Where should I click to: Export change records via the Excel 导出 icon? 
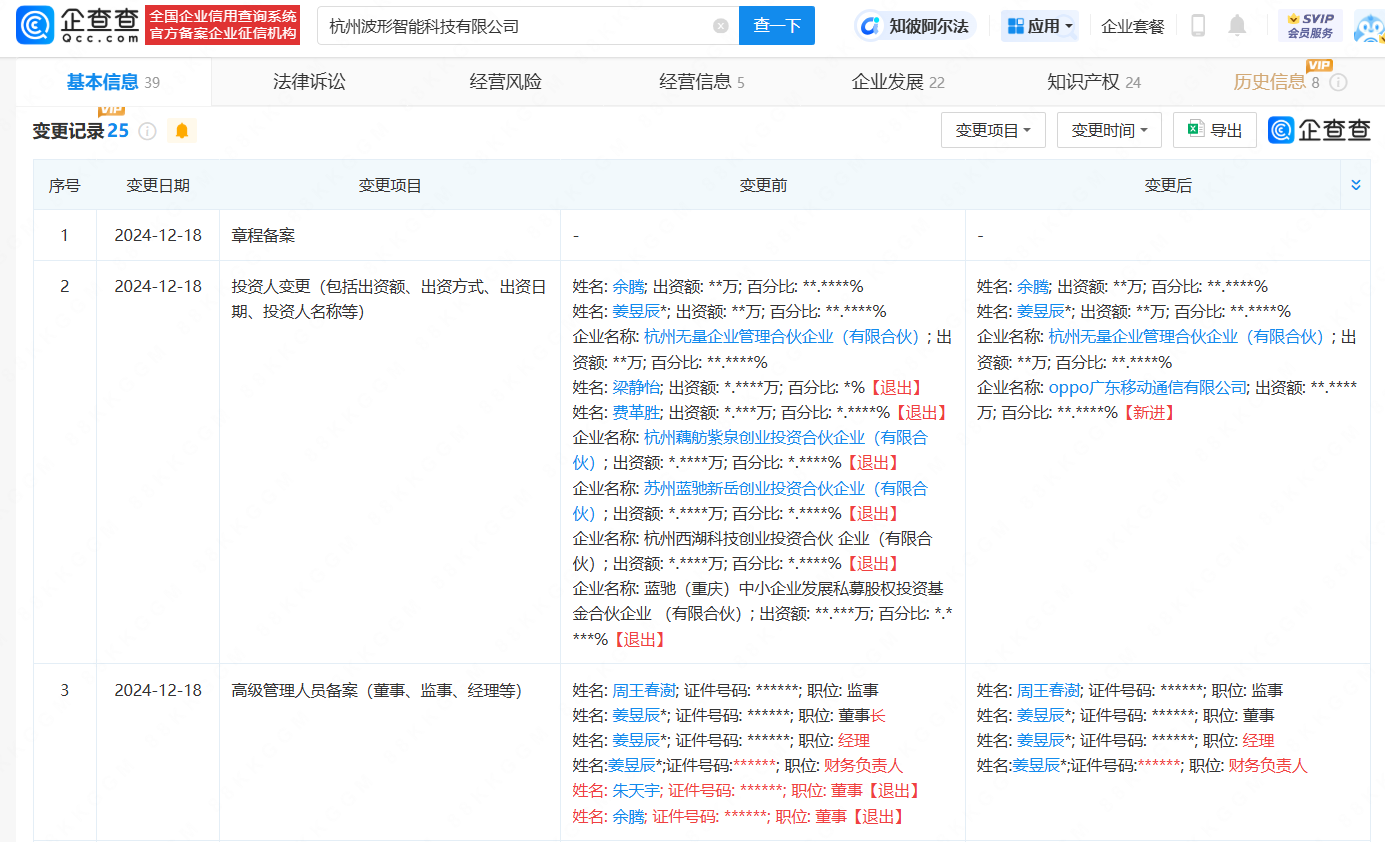point(1214,129)
